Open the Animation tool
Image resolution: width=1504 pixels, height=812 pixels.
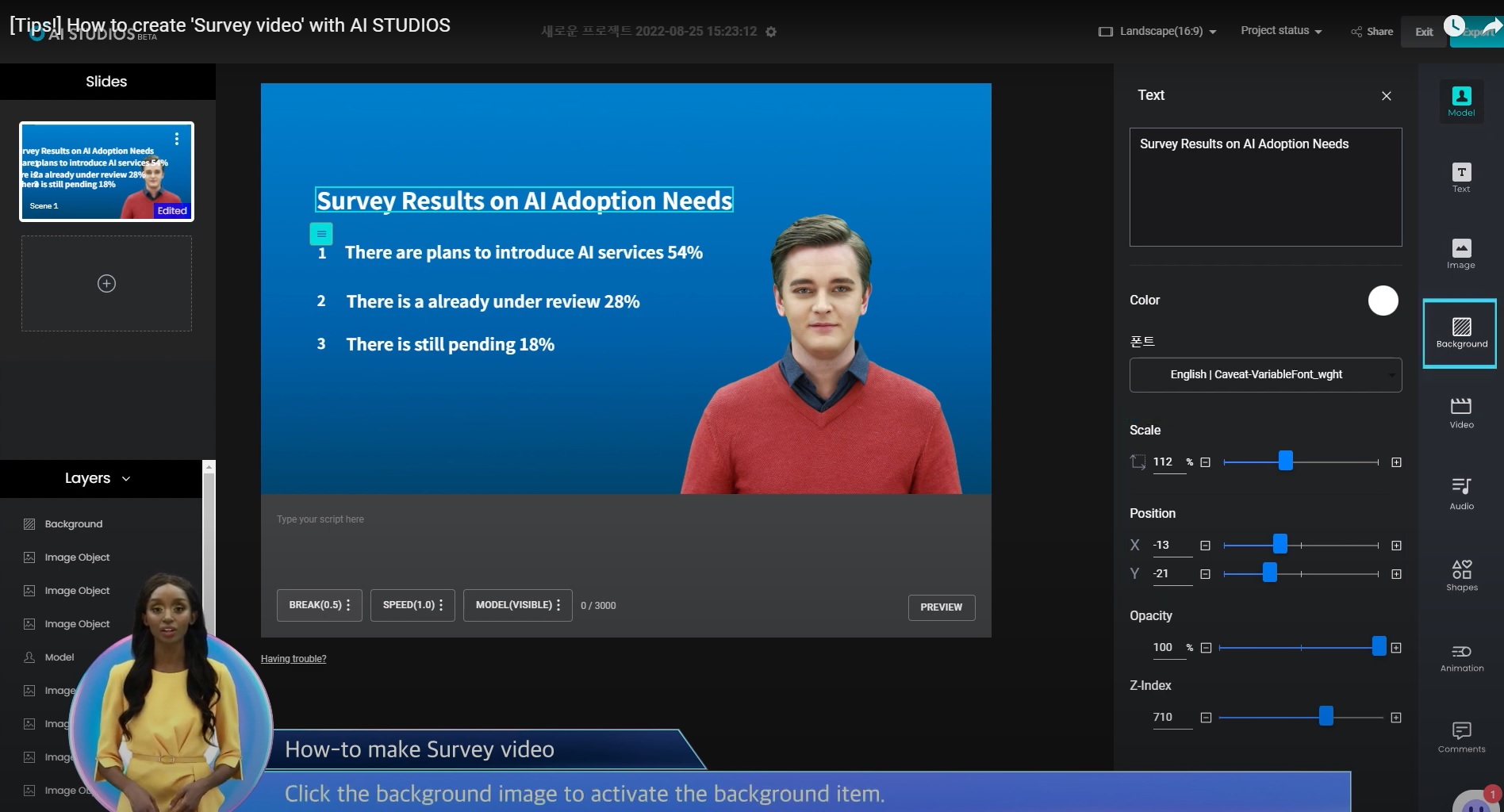pyautogui.click(x=1461, y=658)
